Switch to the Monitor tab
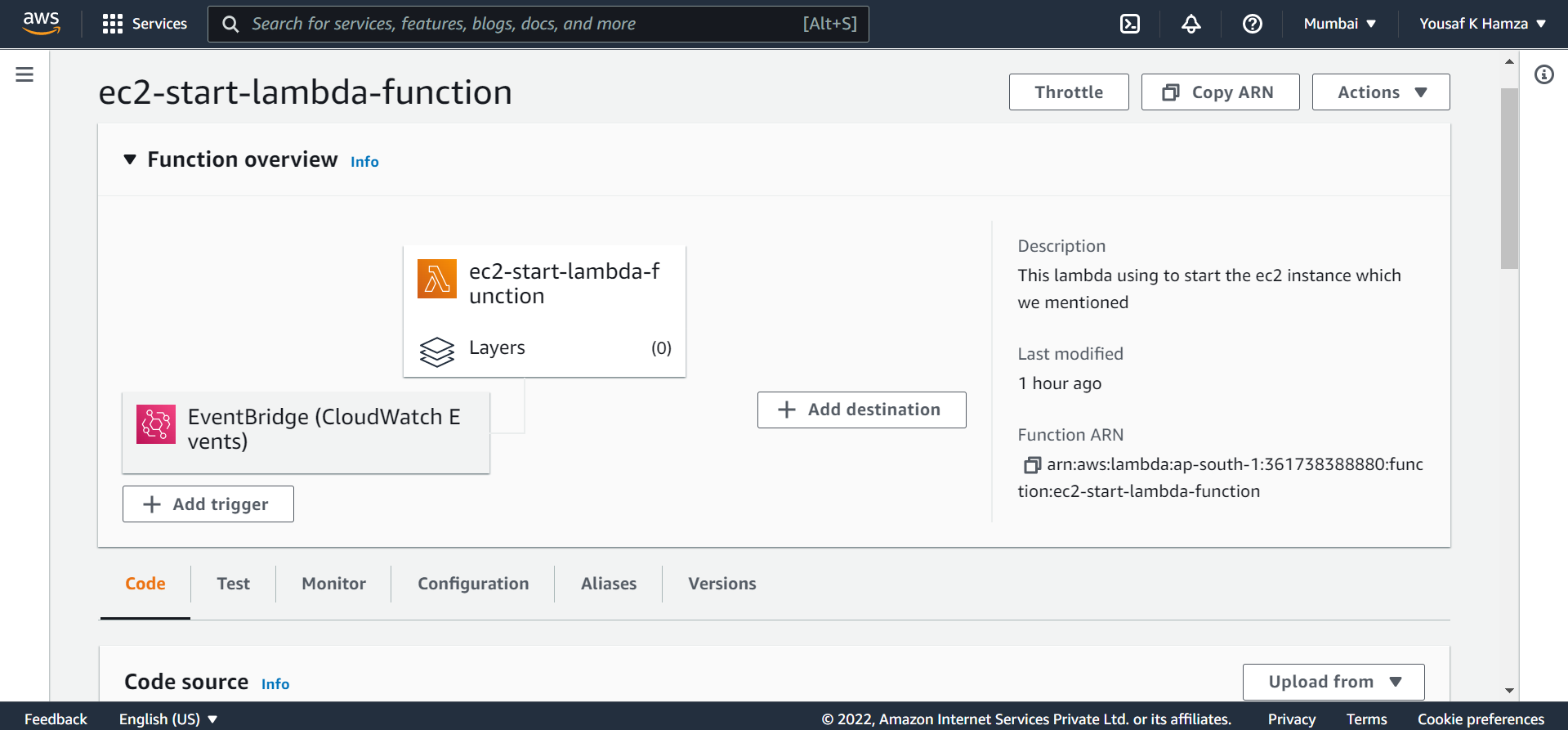Screen dimensions: 1568x730 pyautogui.click(x=333, y=584)
